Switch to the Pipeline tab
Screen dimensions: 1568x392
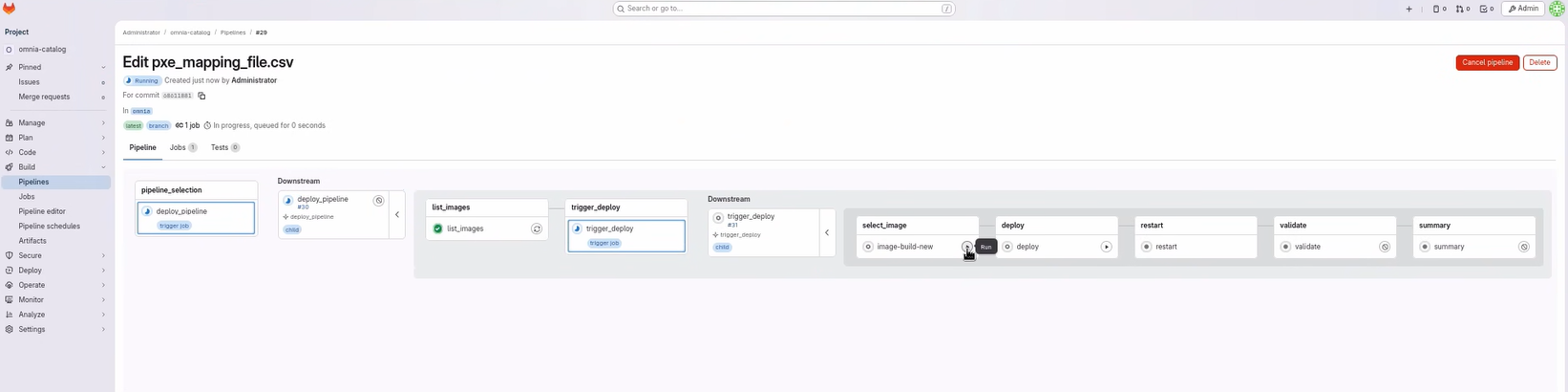click(142, 147)
